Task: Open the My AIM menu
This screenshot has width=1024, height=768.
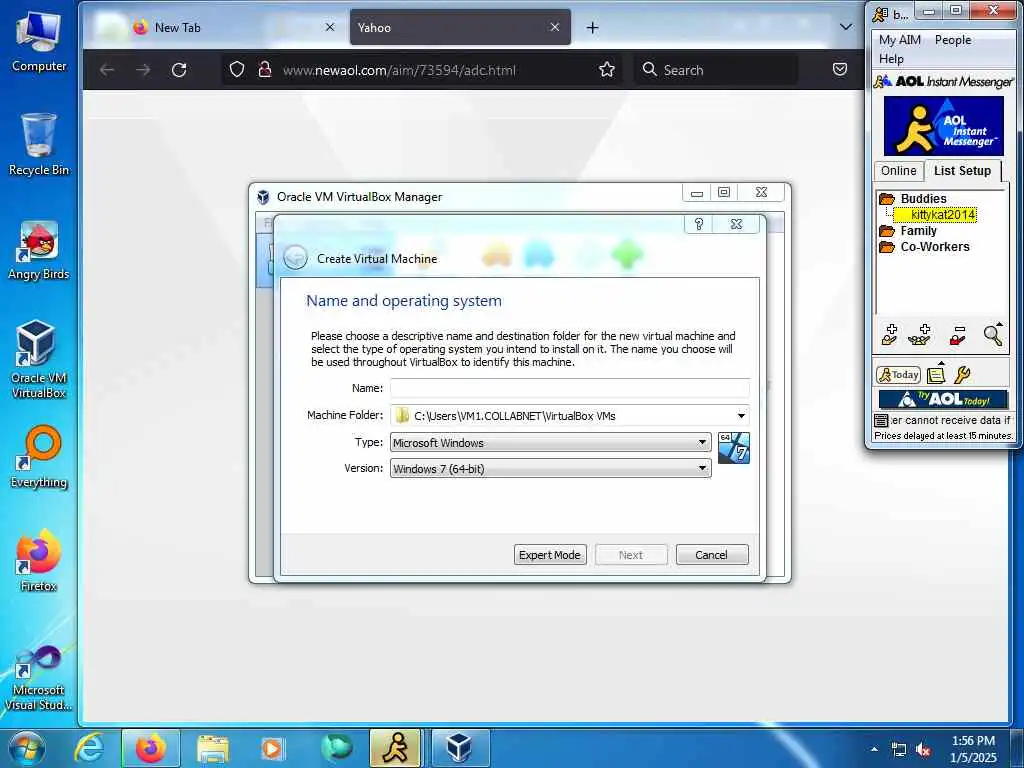Action: pos(899,40)
